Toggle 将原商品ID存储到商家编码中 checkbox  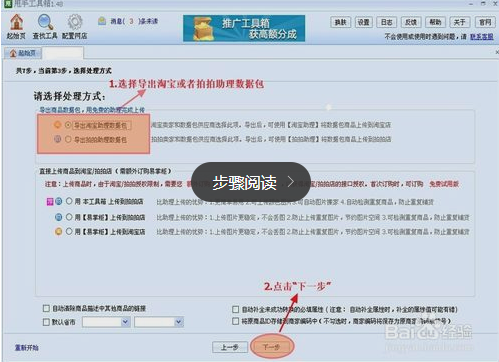pyautogui.click(x=235, y=321)
